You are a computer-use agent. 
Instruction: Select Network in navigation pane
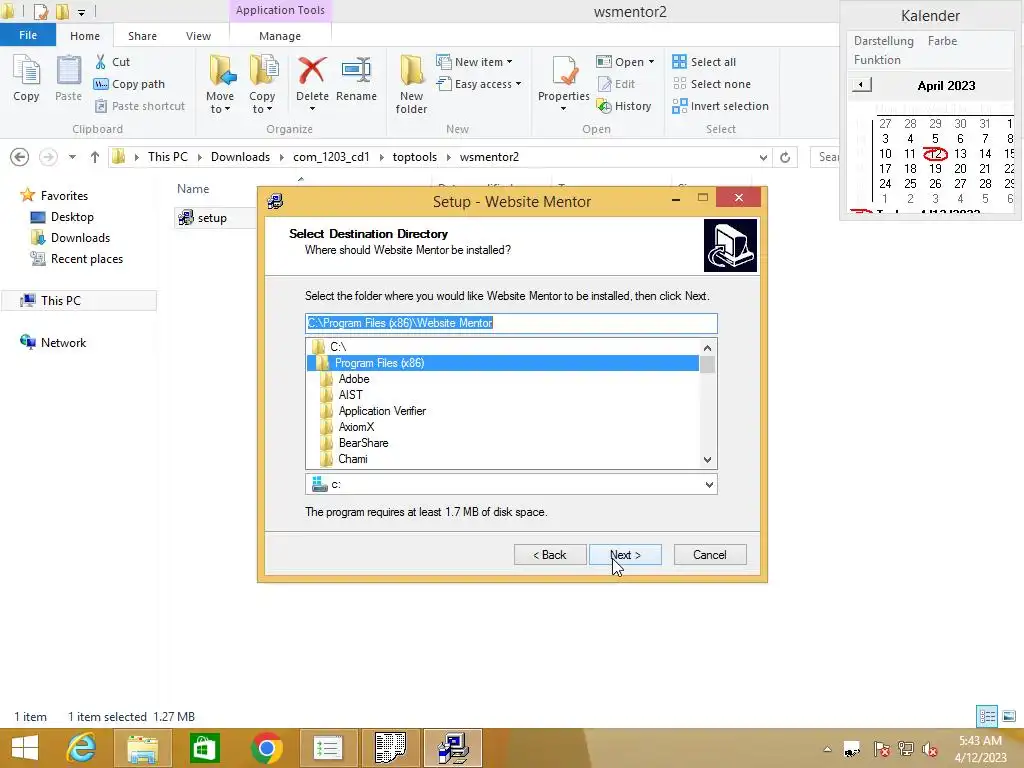click(x=54, y=342)
